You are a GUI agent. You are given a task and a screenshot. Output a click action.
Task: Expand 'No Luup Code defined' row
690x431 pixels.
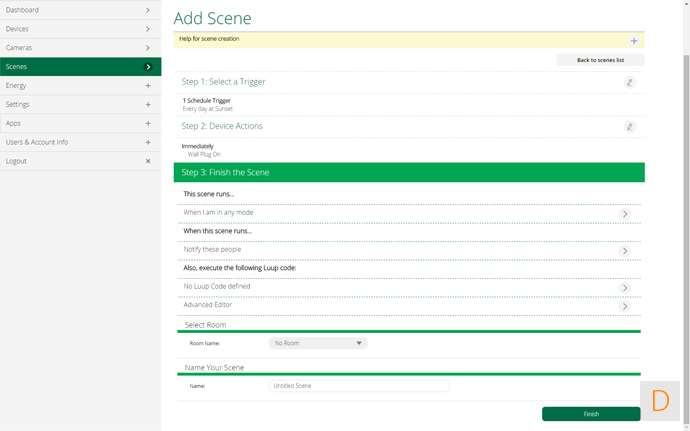(625, 288)
